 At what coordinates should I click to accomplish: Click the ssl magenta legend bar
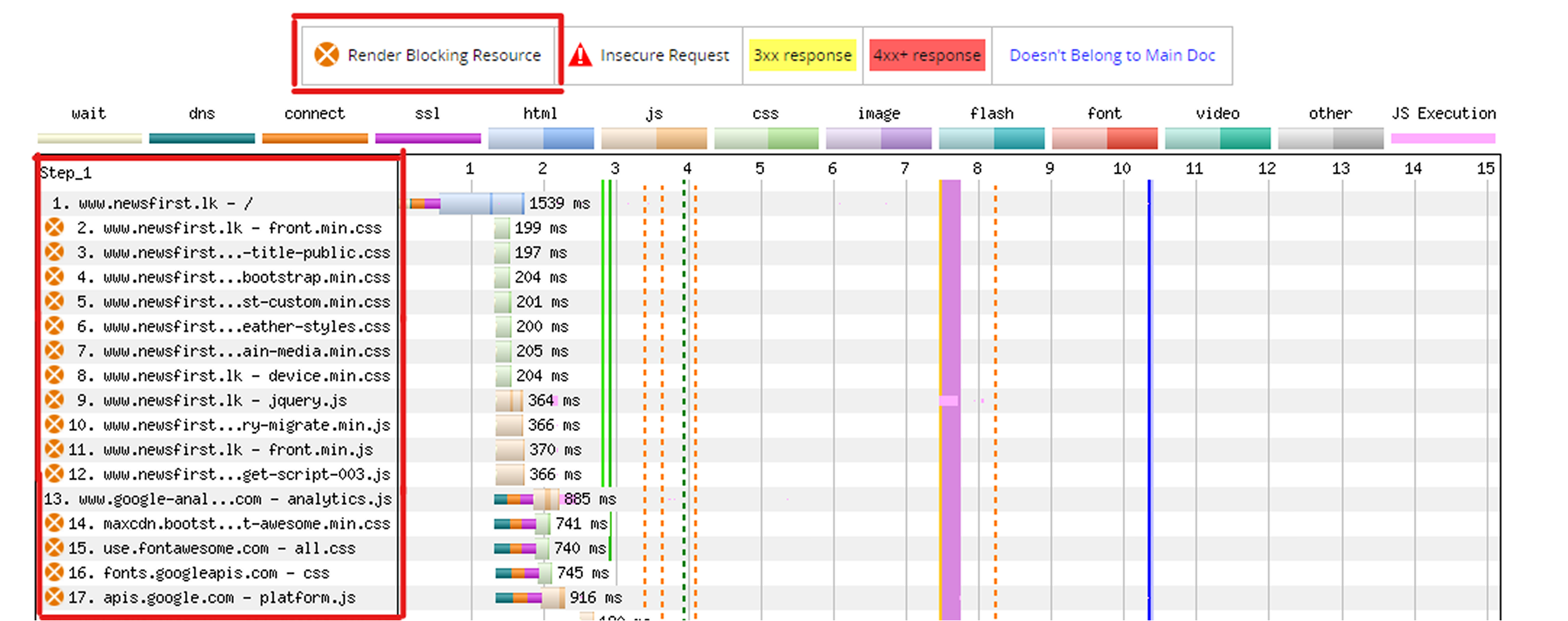point(428,138)
